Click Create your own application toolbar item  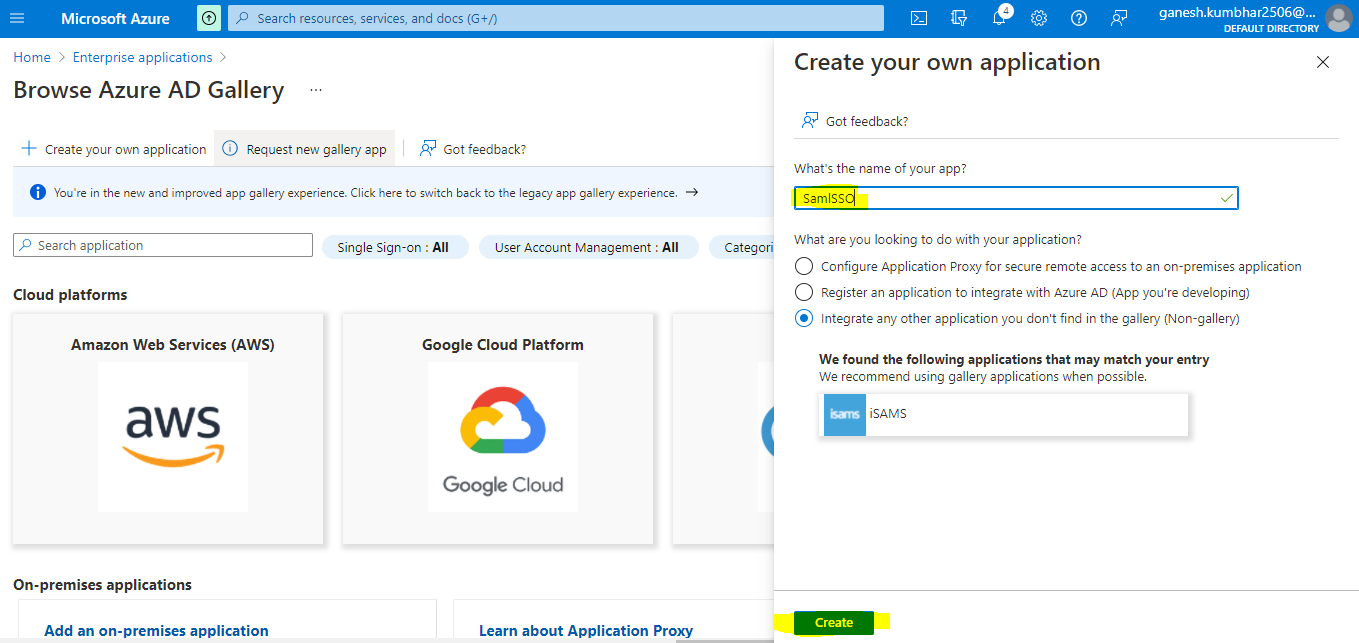pyautogui.click(x=114, y=149)
